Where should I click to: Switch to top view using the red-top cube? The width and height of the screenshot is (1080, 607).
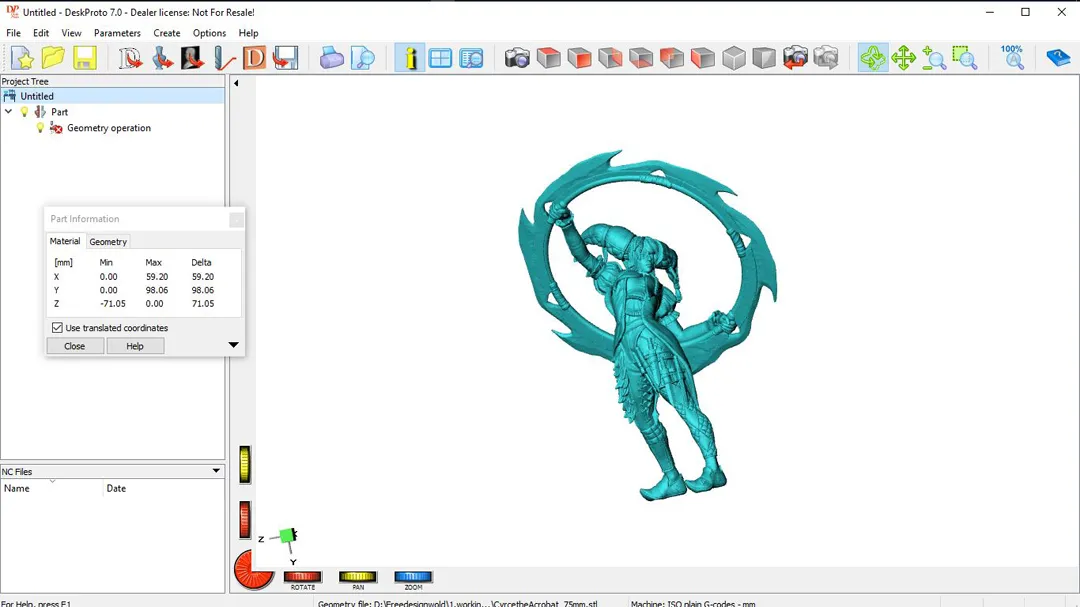coord(548,58)
